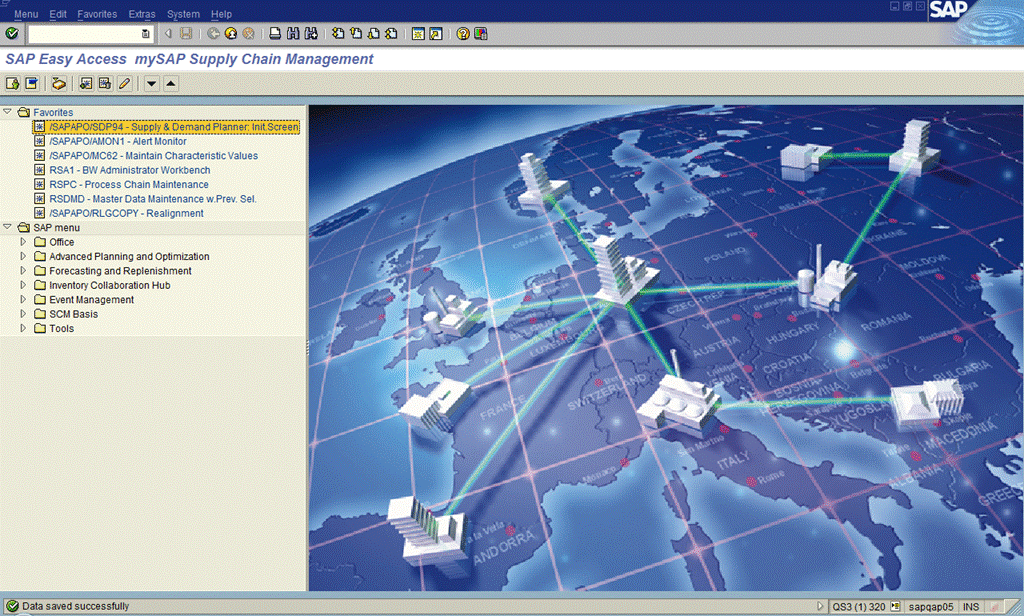Open the Help menu

[x=221, y=14]
